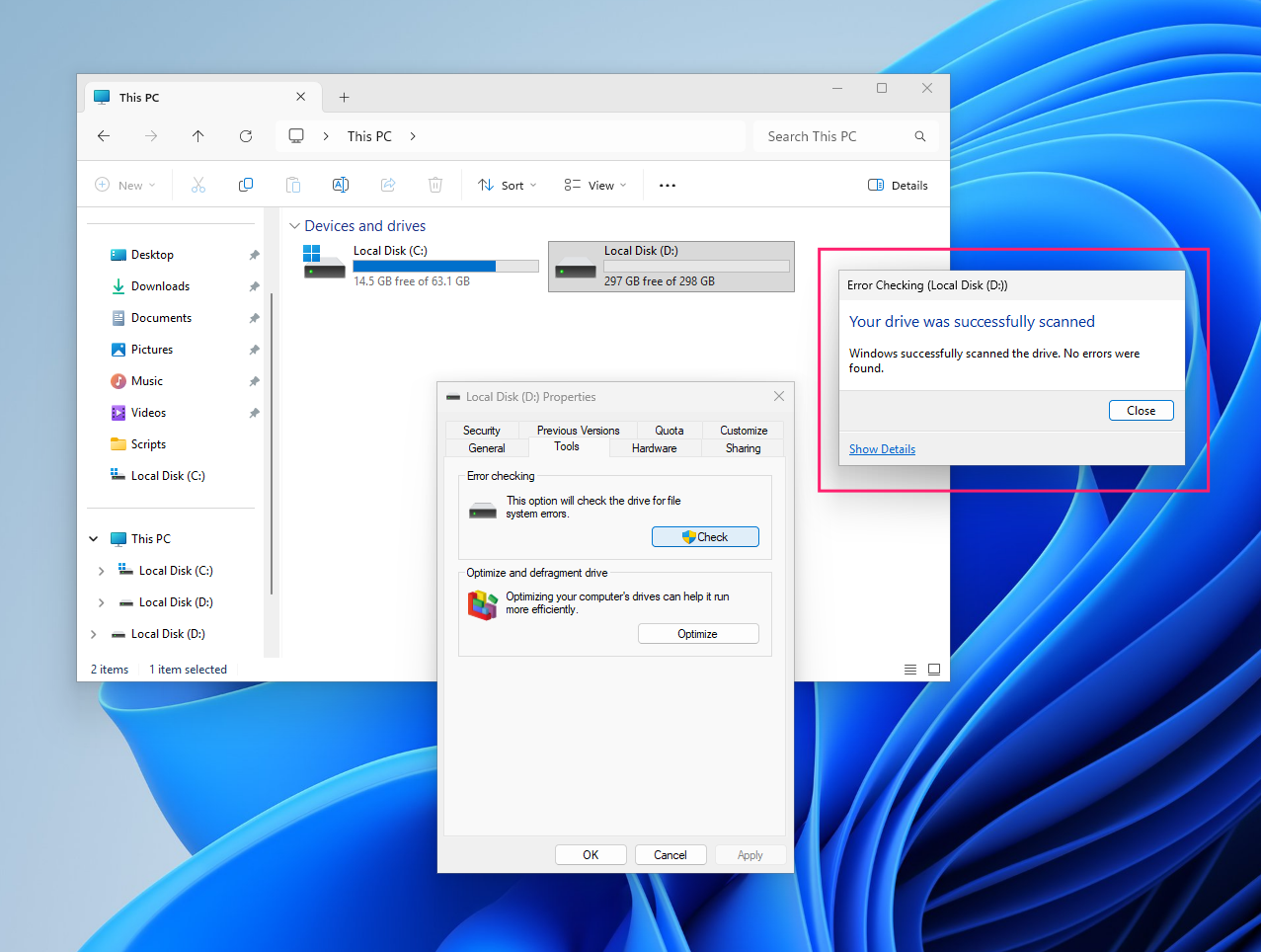Select the Local Disk (D:) drive tile
The height and width of the screenshot is (952, 1261).
click(671, 267)
